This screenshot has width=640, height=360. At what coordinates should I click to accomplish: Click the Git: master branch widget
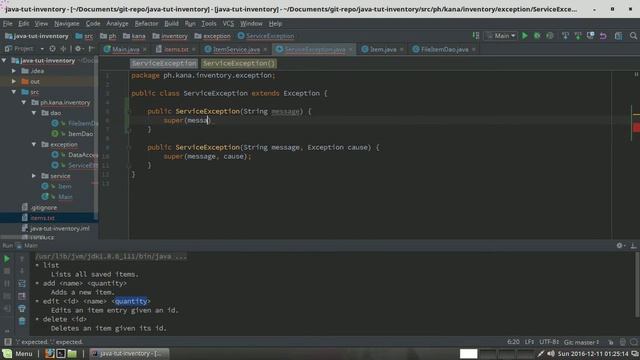[x=582, y=342]
